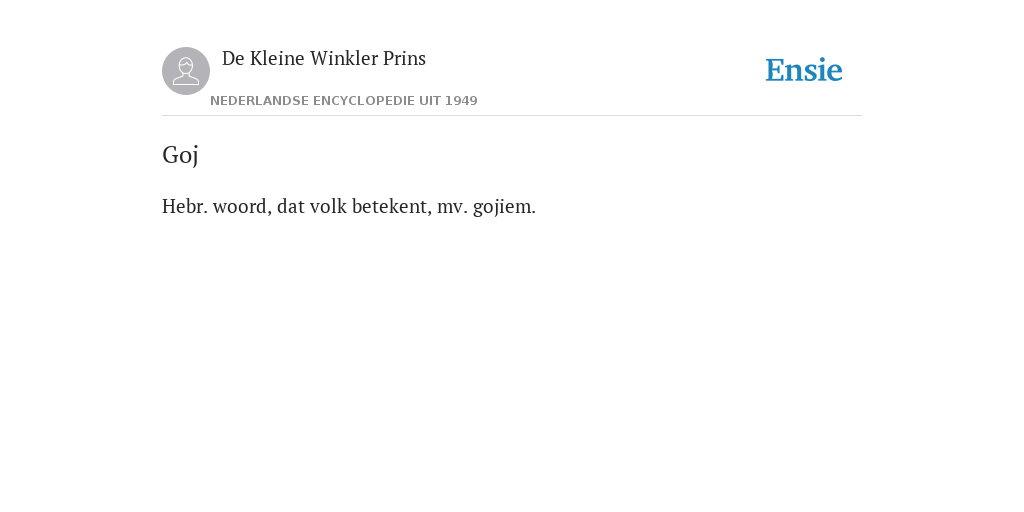This screenshot has width=1024, height=512.
Task: Click the horizontal divider under the header
Action: point(512,116)
